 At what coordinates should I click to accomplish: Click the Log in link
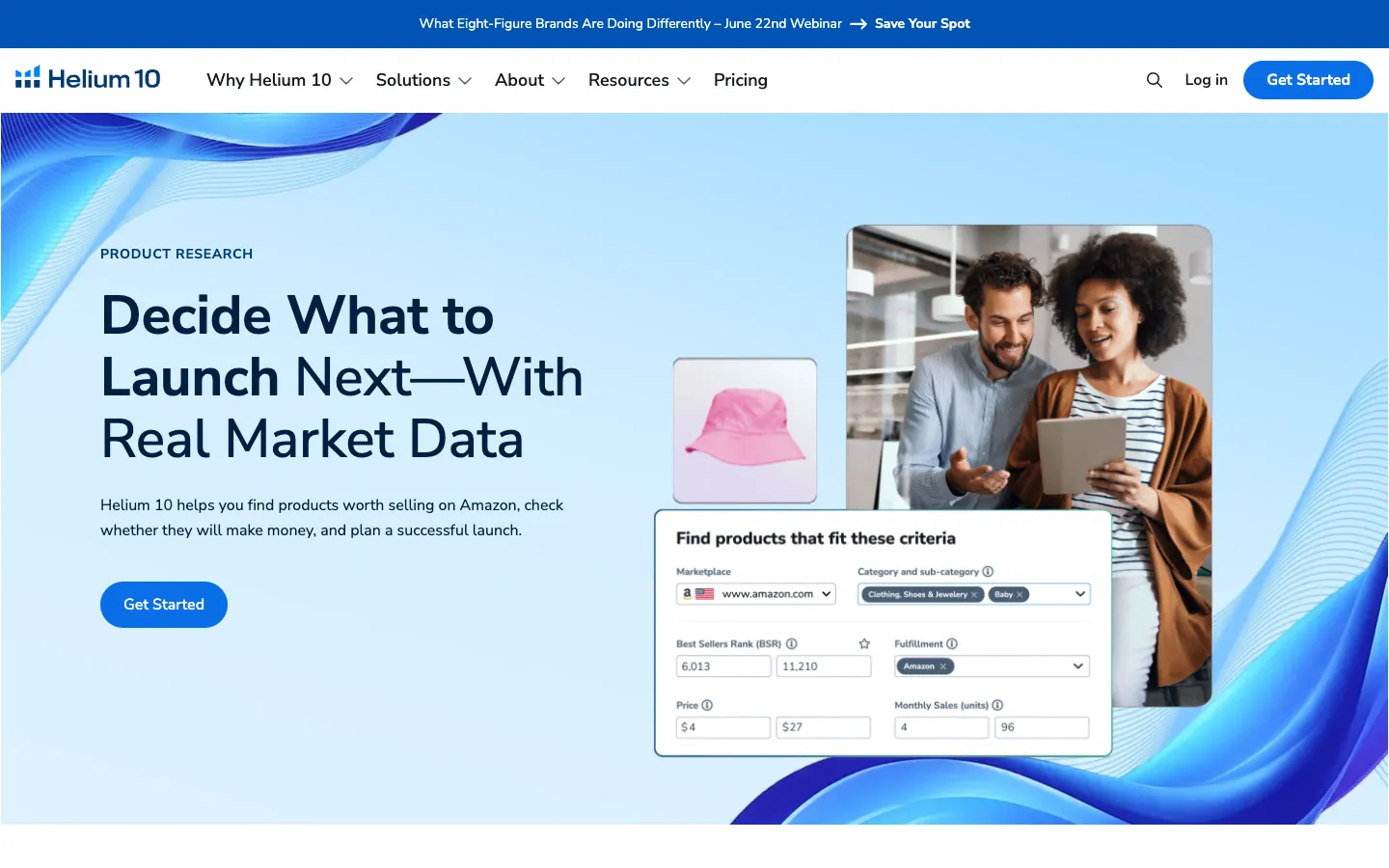tap(1206, 80)
